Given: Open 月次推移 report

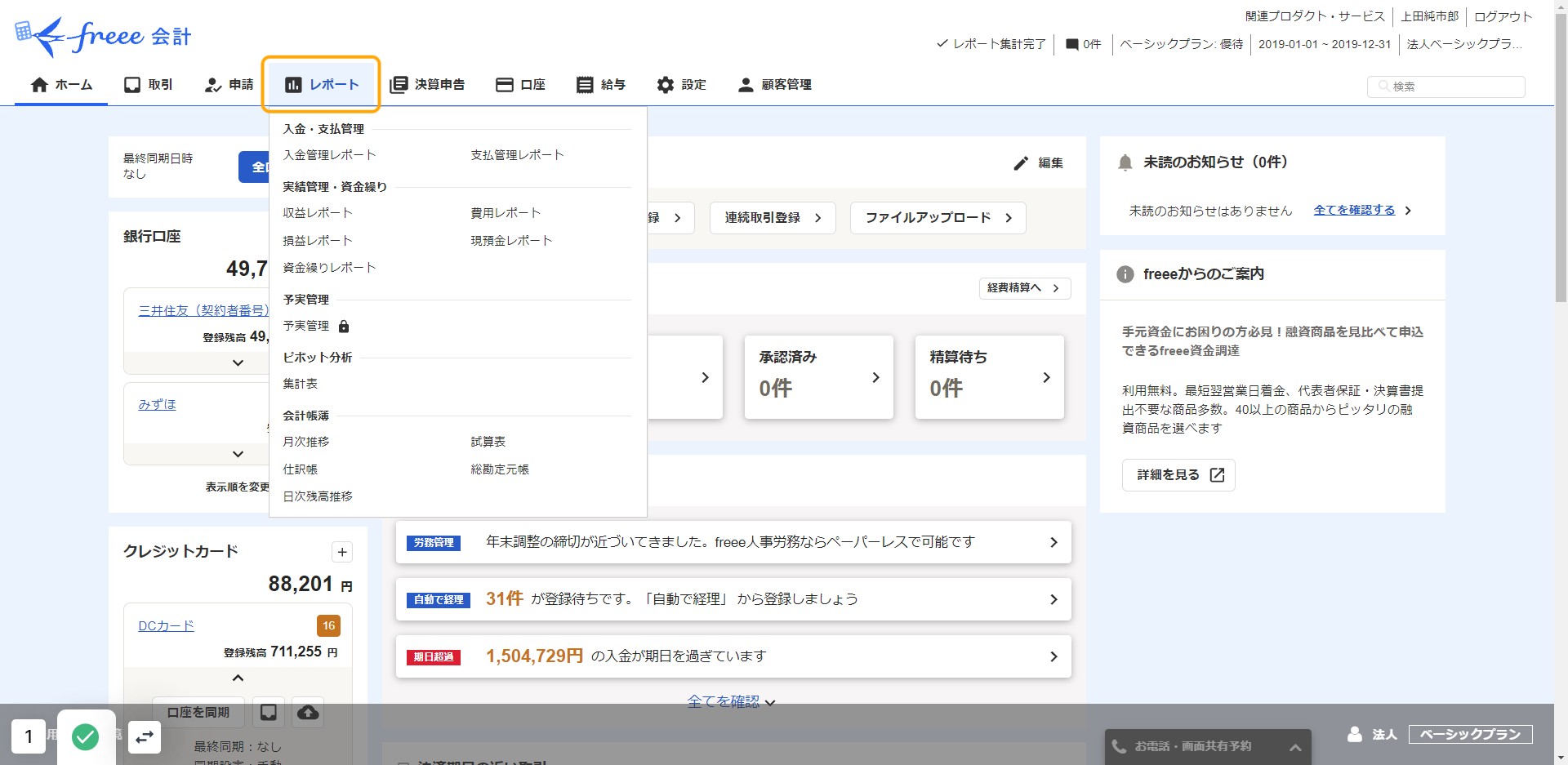Looking at the screenshot, I should (305, 442).
